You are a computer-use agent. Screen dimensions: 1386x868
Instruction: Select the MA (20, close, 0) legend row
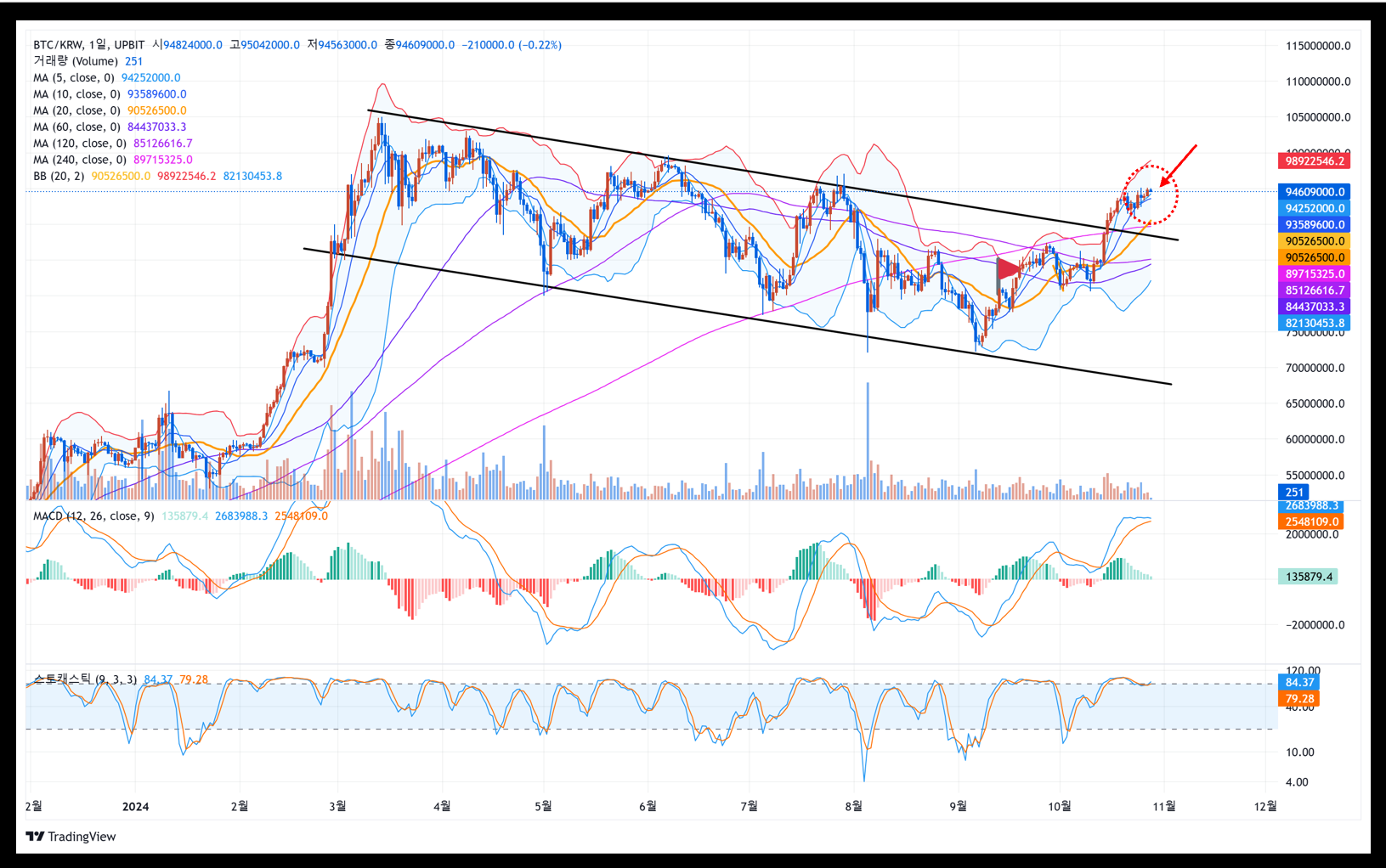point(110,110)
